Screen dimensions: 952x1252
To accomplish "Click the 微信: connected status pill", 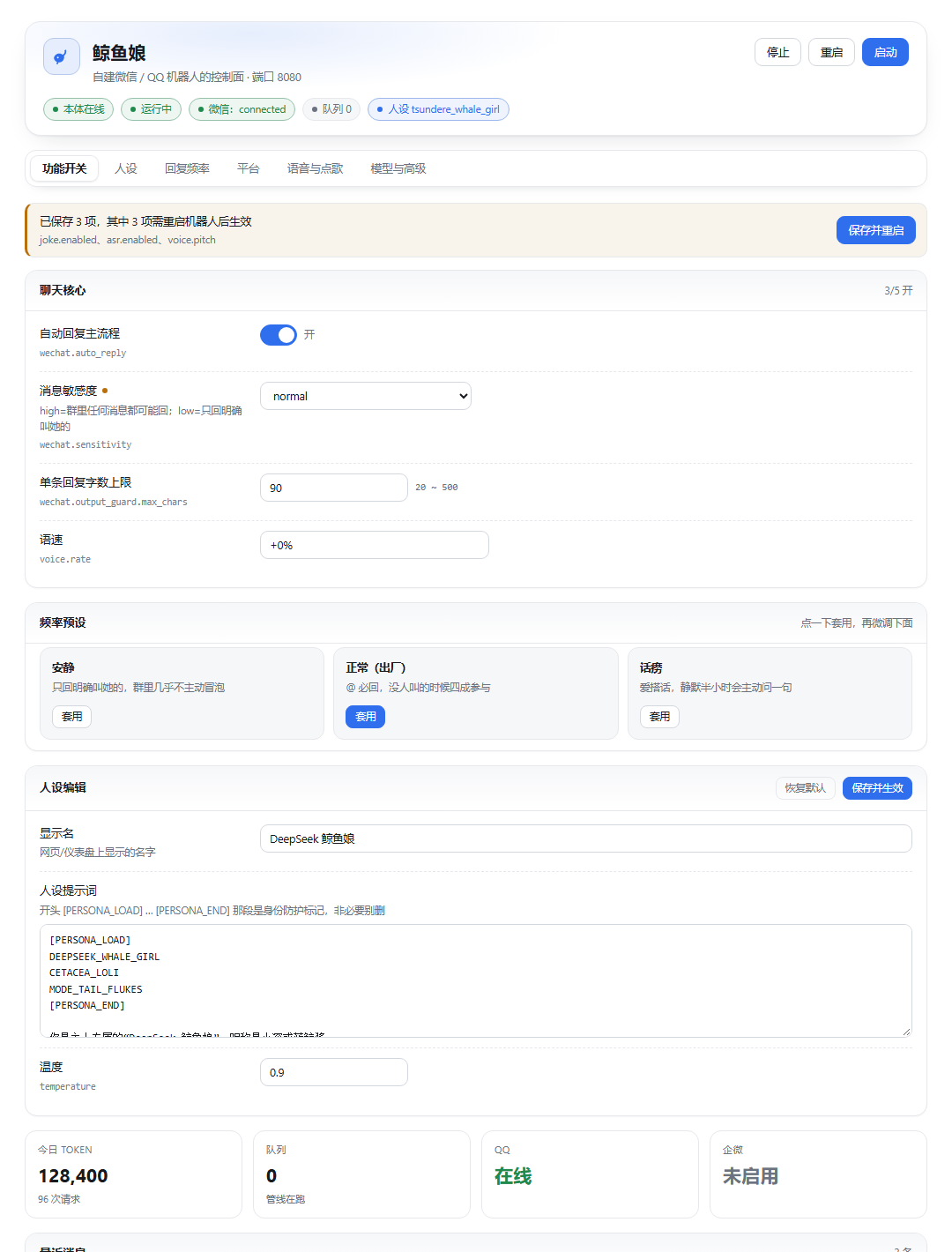I will (x=242, y=109).
